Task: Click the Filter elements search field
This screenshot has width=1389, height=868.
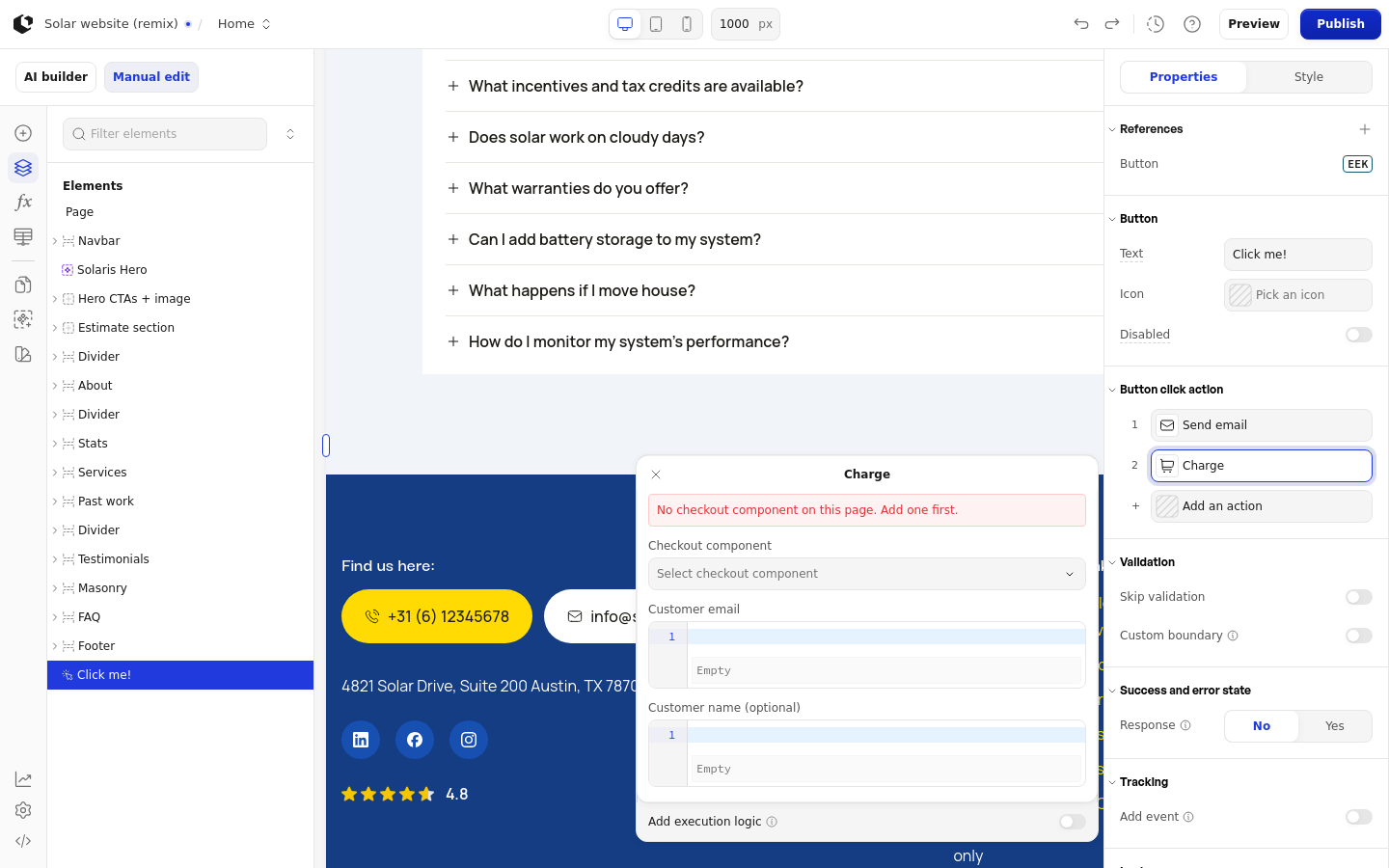Action: tap(165, 134)
